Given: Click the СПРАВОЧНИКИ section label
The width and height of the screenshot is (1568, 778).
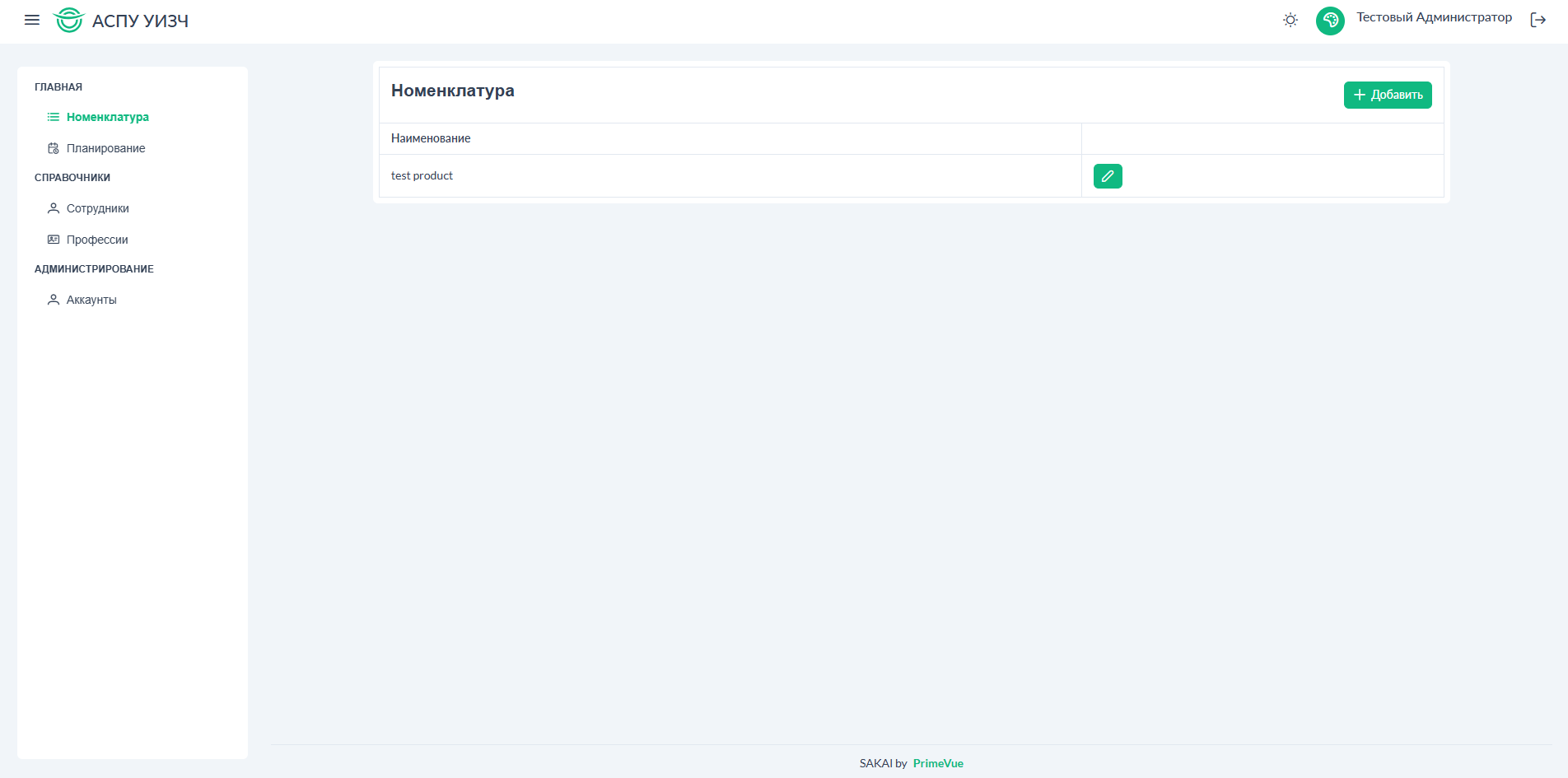Looking at the screenshot, I should pyautogui.click(x=72, y=178).
